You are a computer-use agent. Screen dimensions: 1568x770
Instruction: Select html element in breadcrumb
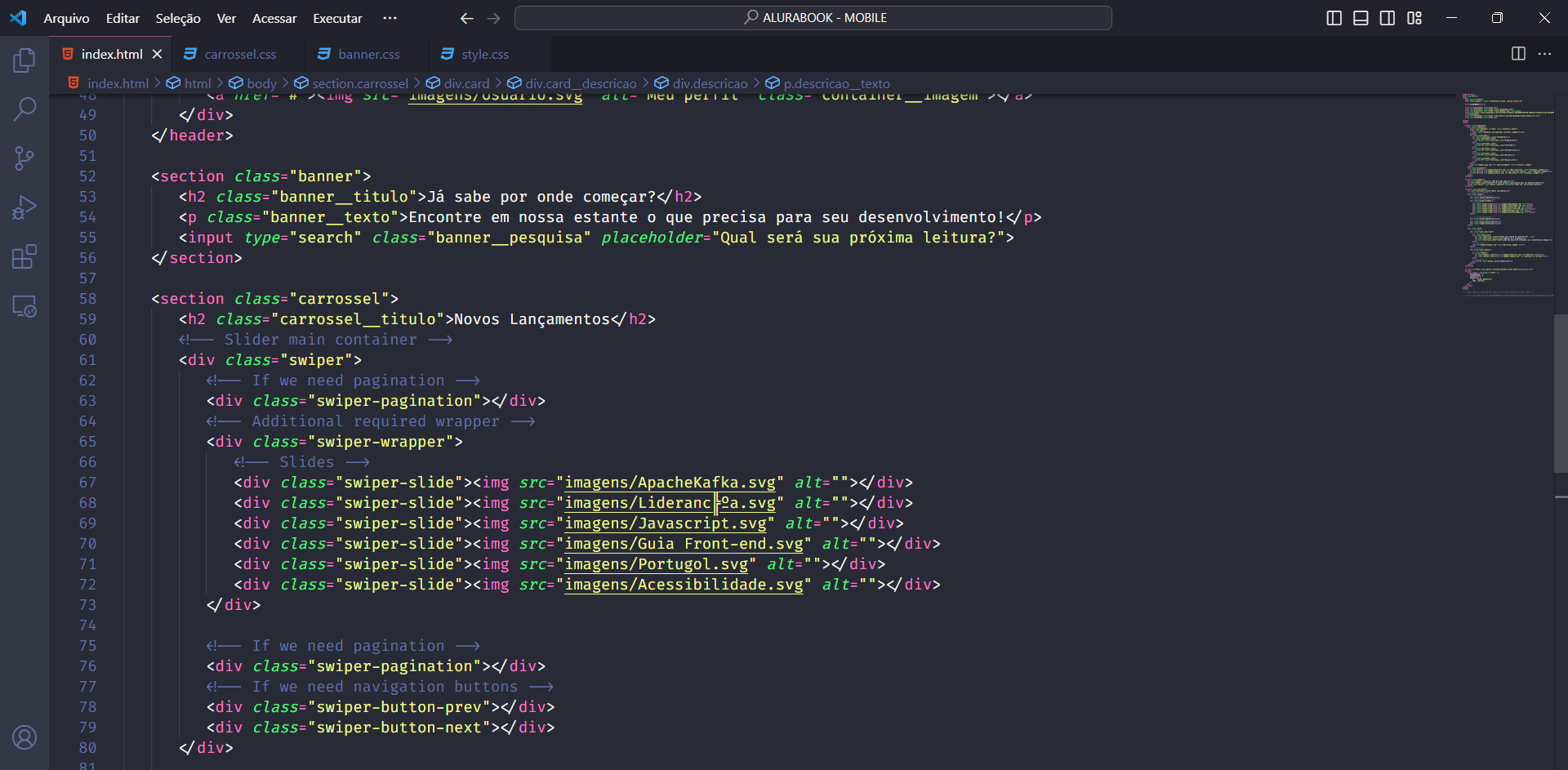point(198,83)
